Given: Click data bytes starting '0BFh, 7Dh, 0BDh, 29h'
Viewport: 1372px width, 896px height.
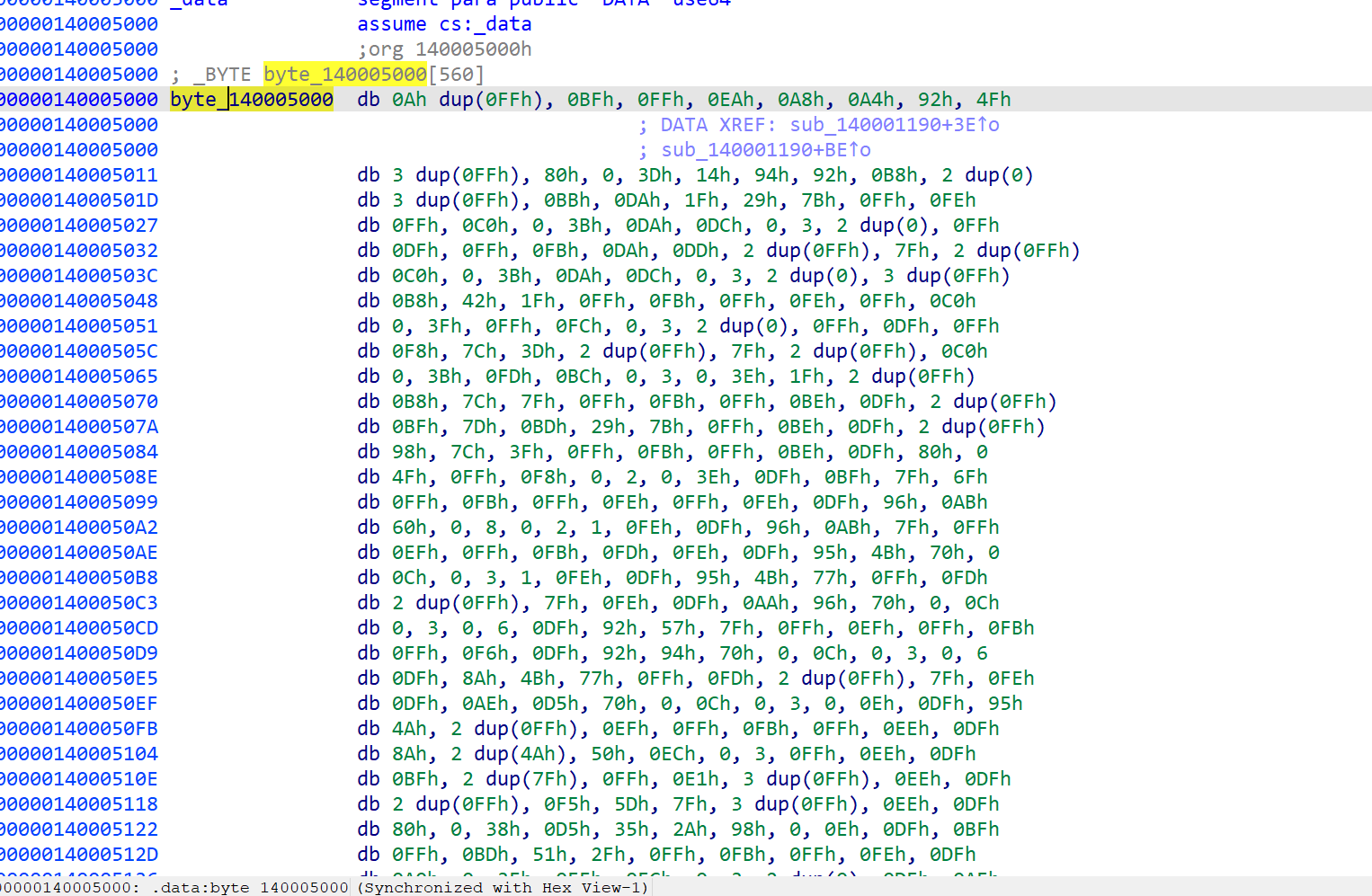Looking at the screenshot, I should point(718,427).
